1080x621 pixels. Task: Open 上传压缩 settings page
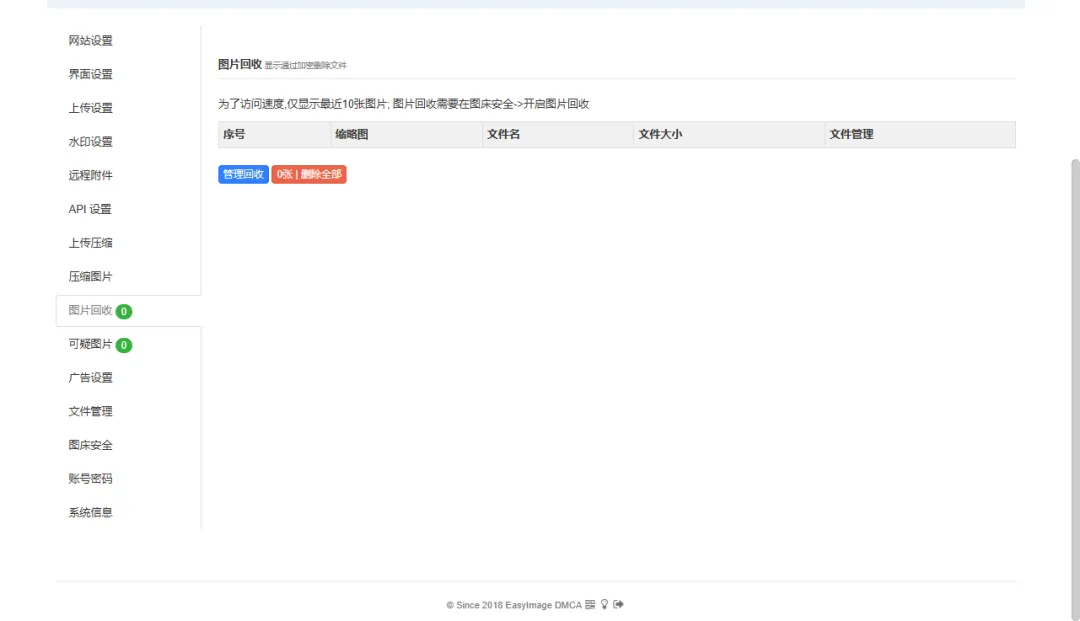[x=89, y=242]
